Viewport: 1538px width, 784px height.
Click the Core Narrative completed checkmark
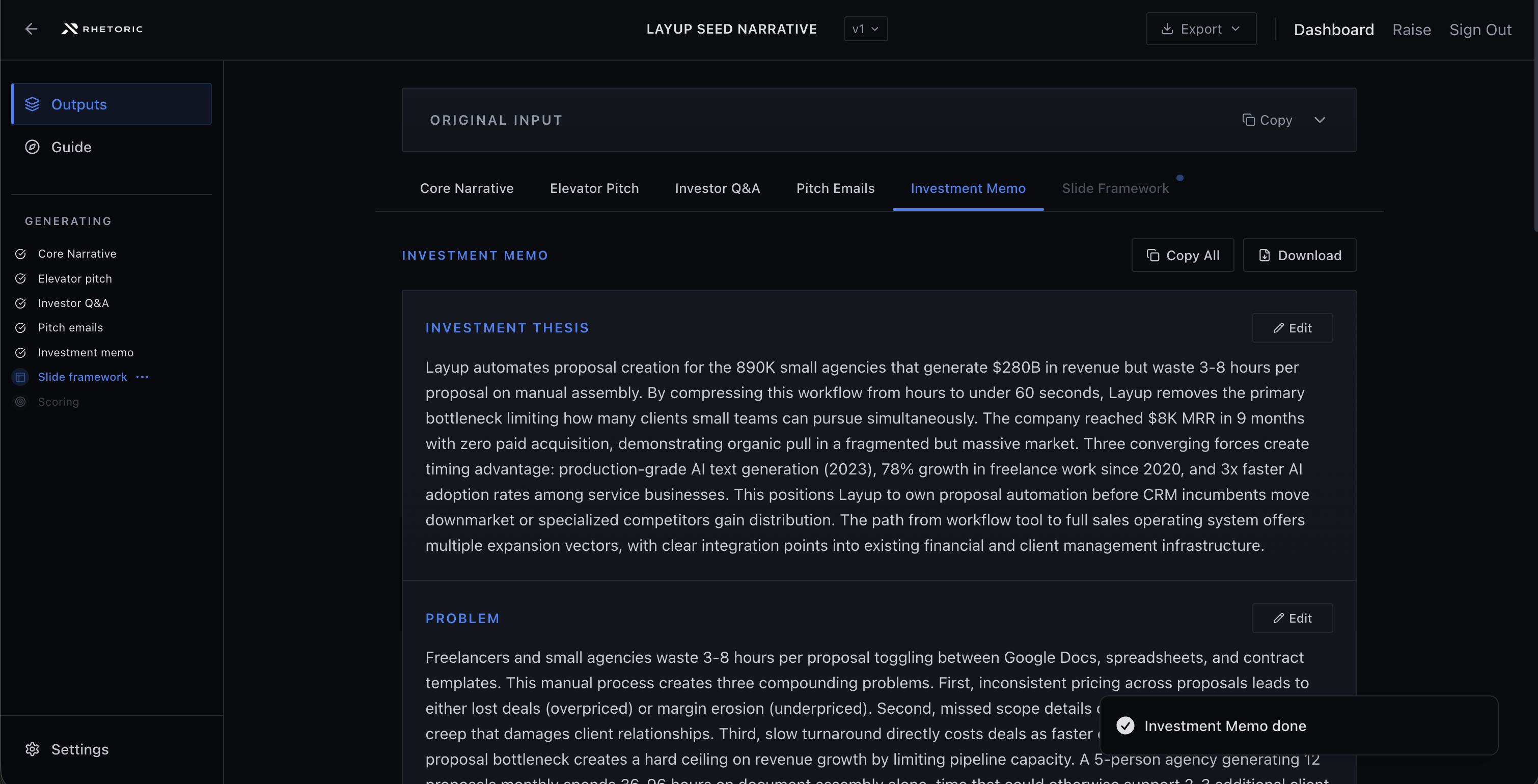point(20,254)
